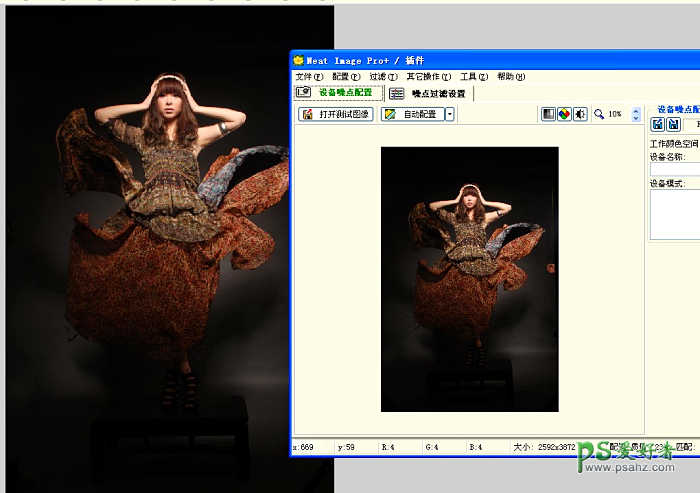Click the Neat Image title bar icon
Viewport: 700px width, 493px height.
point(299,61)
